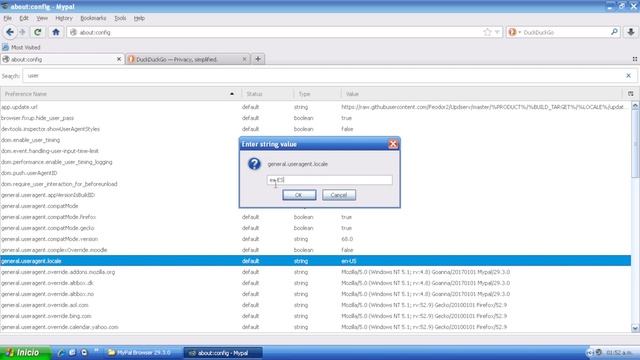Click the taskbar clock
This screenshot has width=640, height=360.
[620, 353]
